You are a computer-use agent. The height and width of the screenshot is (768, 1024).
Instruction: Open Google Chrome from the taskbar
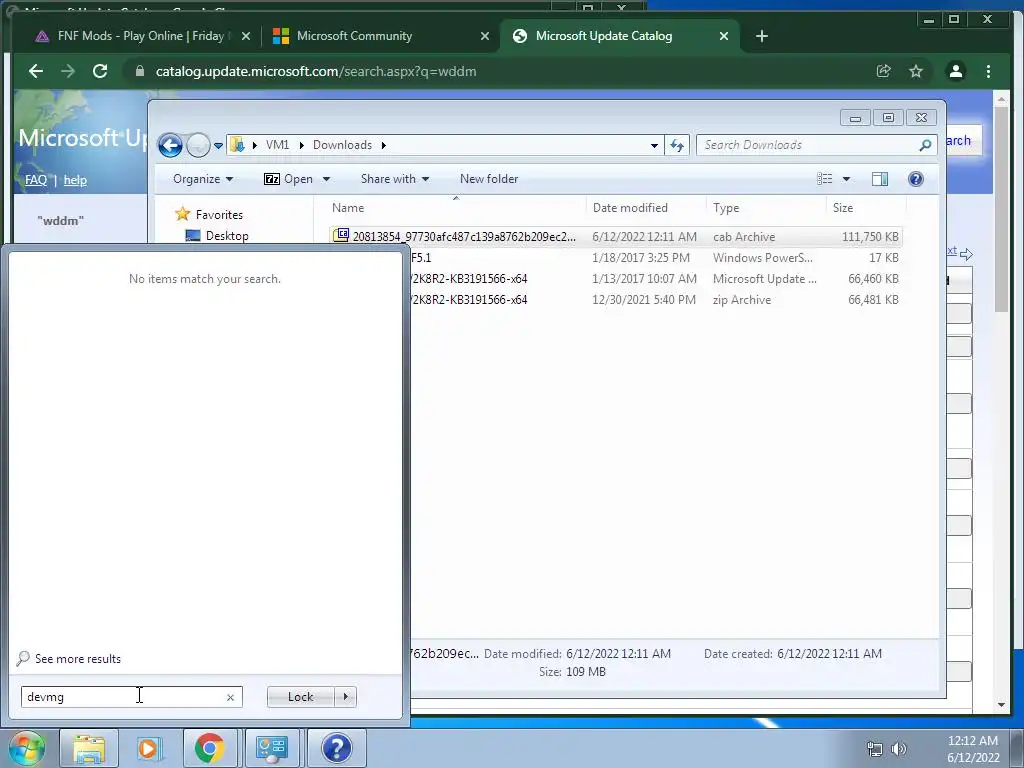(210, 748)
